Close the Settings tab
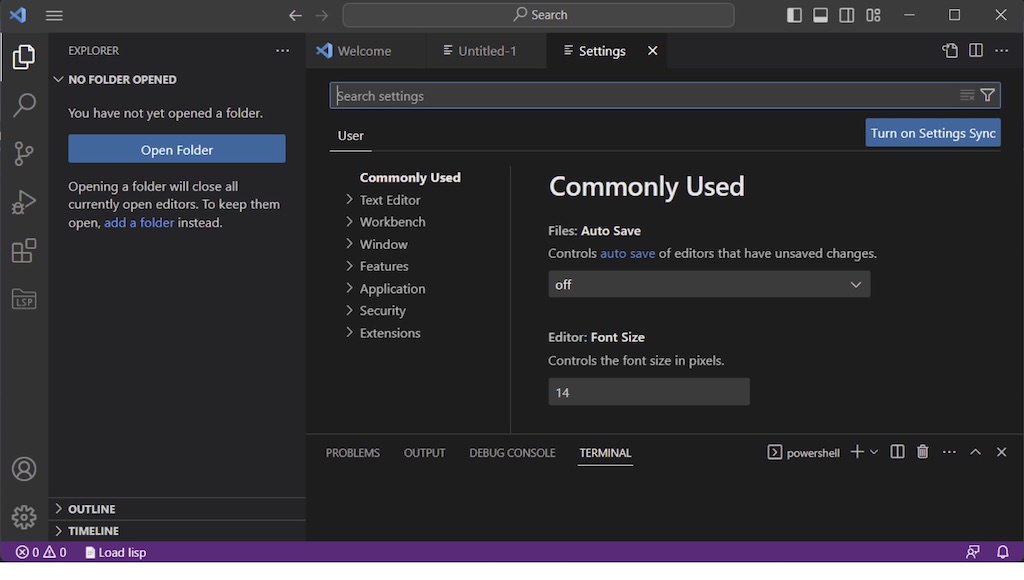Viewport: 1024px width, 580px height. click(x=652, y=51)
